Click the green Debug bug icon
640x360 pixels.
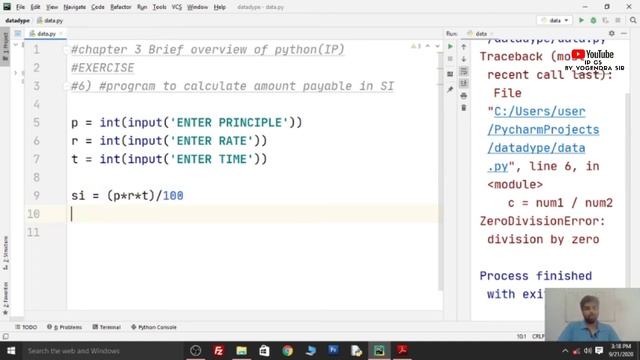pyautogui.click(x=593, y=20)
